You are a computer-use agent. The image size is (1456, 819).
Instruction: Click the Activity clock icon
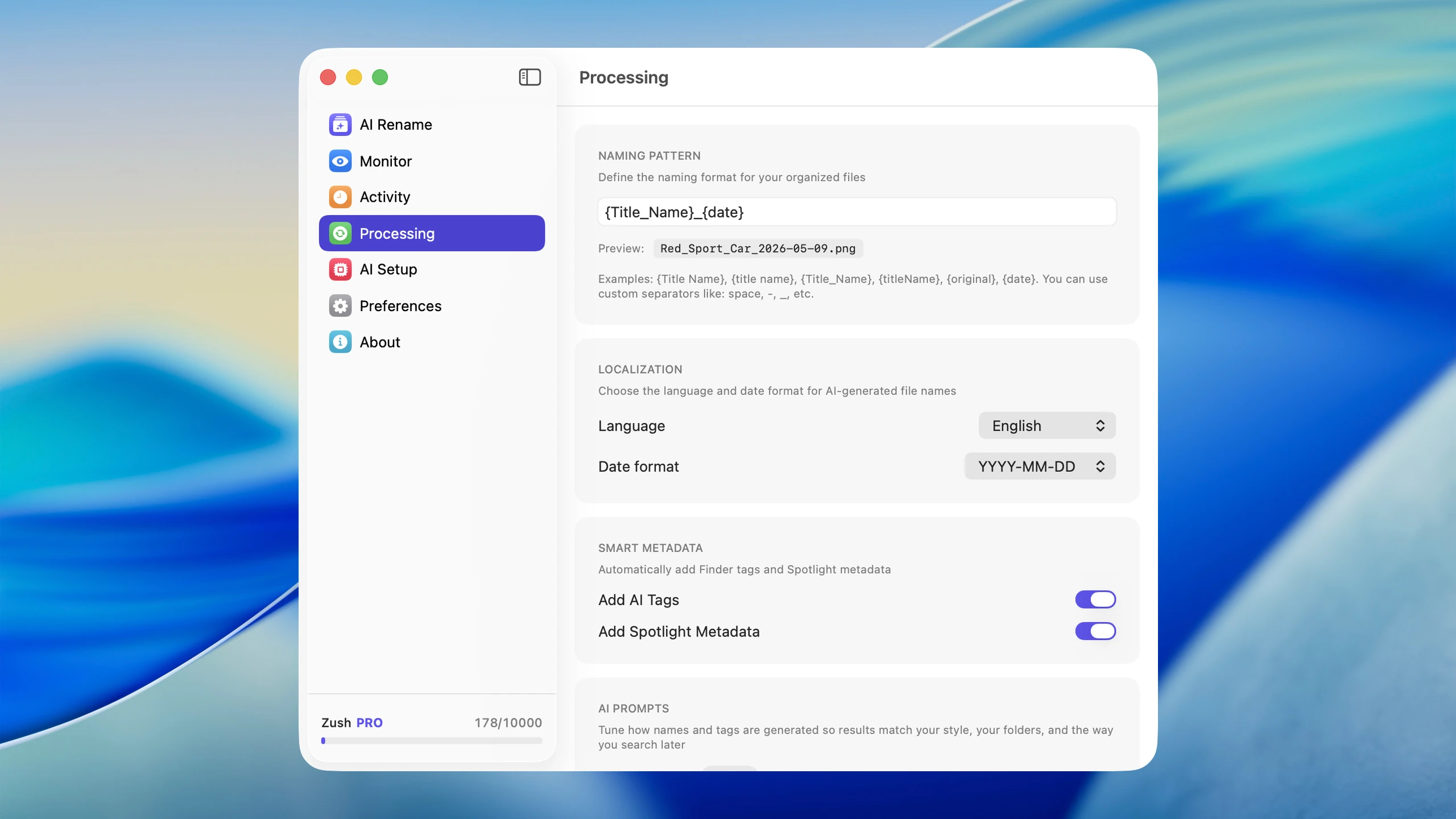click(x=340, y=197)
